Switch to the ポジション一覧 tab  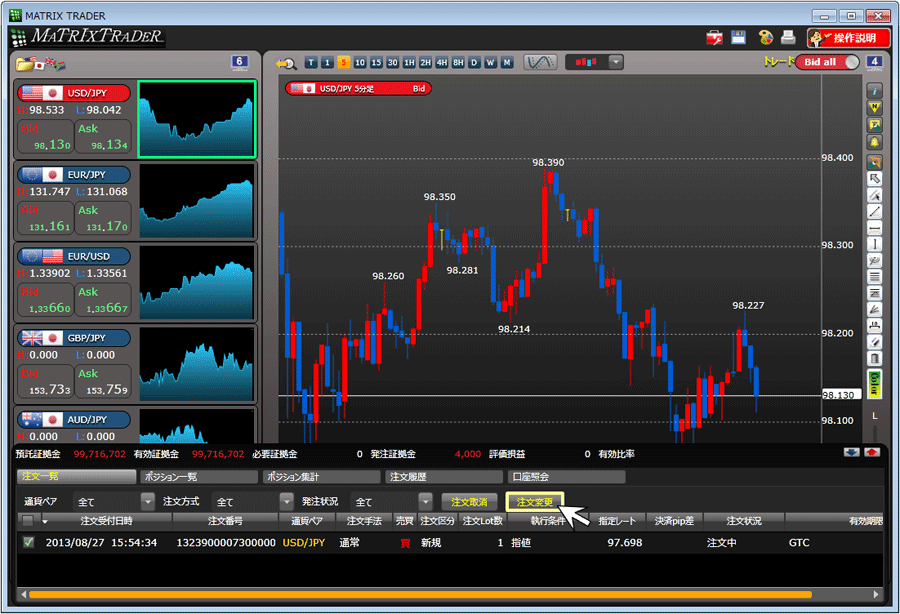199,476
